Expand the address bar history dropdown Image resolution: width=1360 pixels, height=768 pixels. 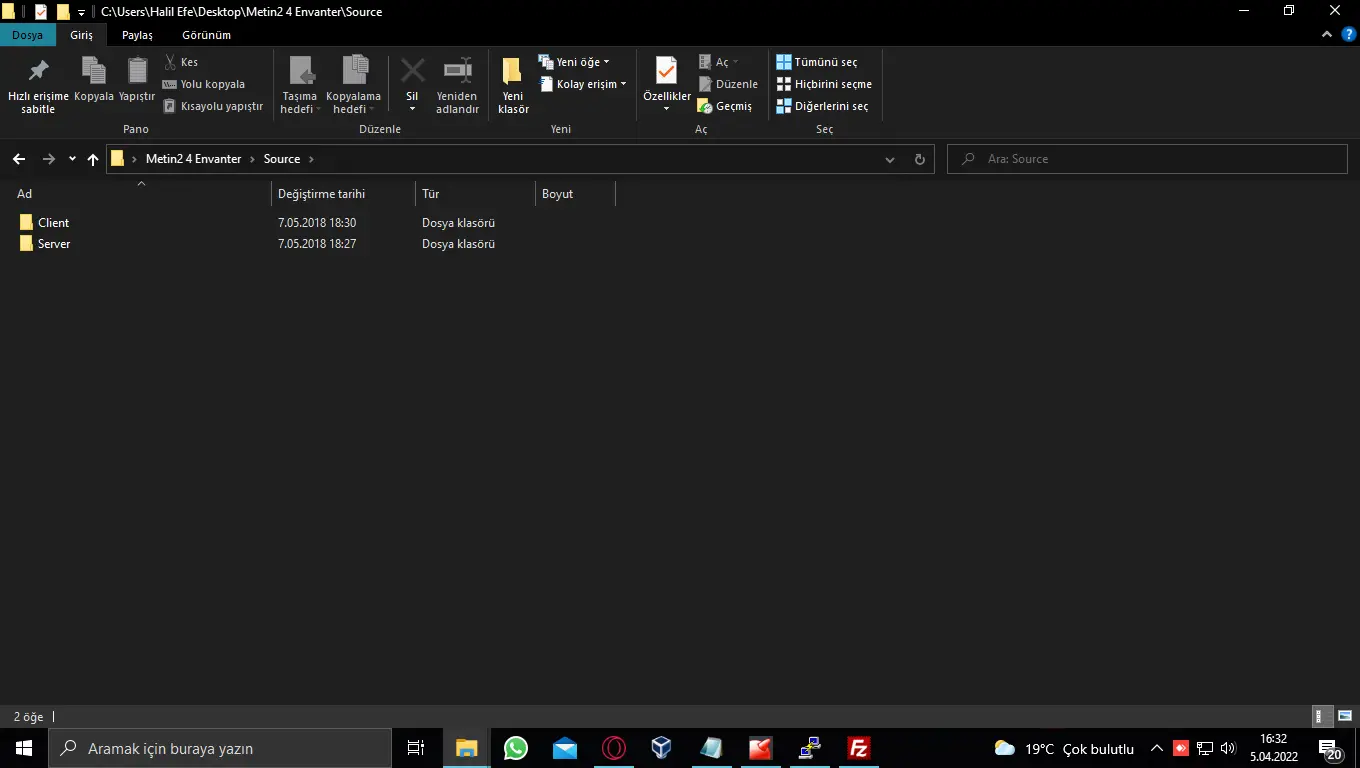[890, 159]
